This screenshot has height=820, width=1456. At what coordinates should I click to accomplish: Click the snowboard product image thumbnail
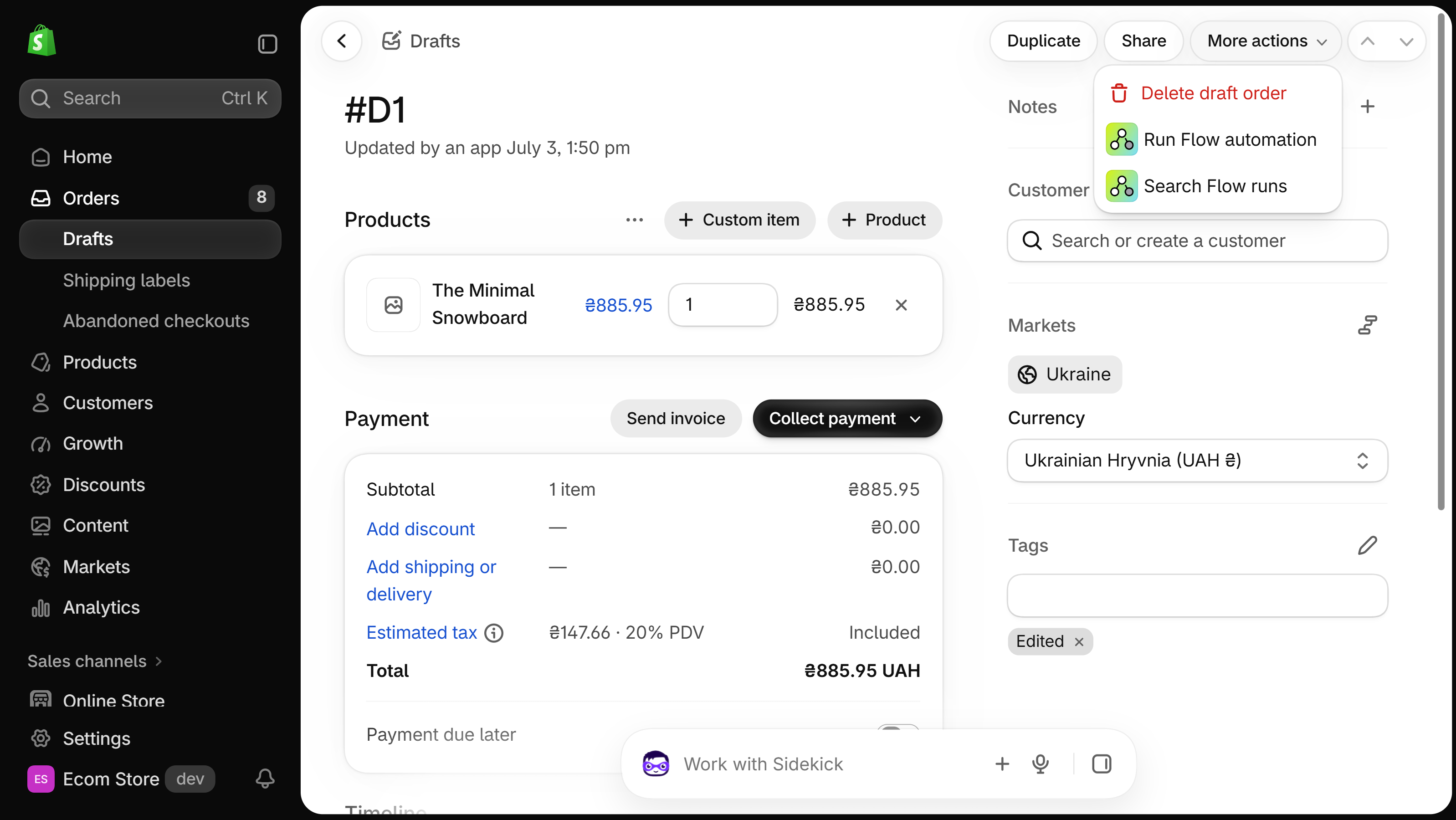point(394,305)
